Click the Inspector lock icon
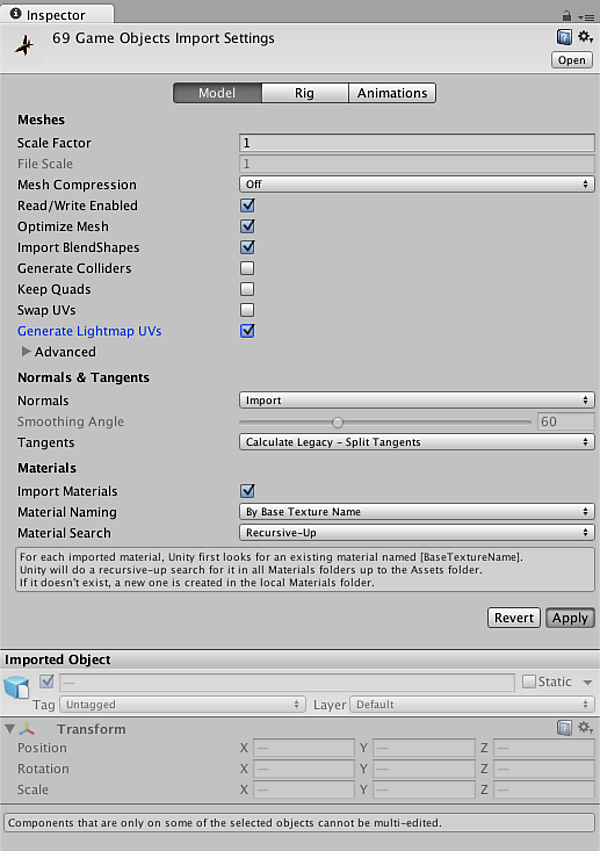 pyautogui.click(x=566, y=16)
